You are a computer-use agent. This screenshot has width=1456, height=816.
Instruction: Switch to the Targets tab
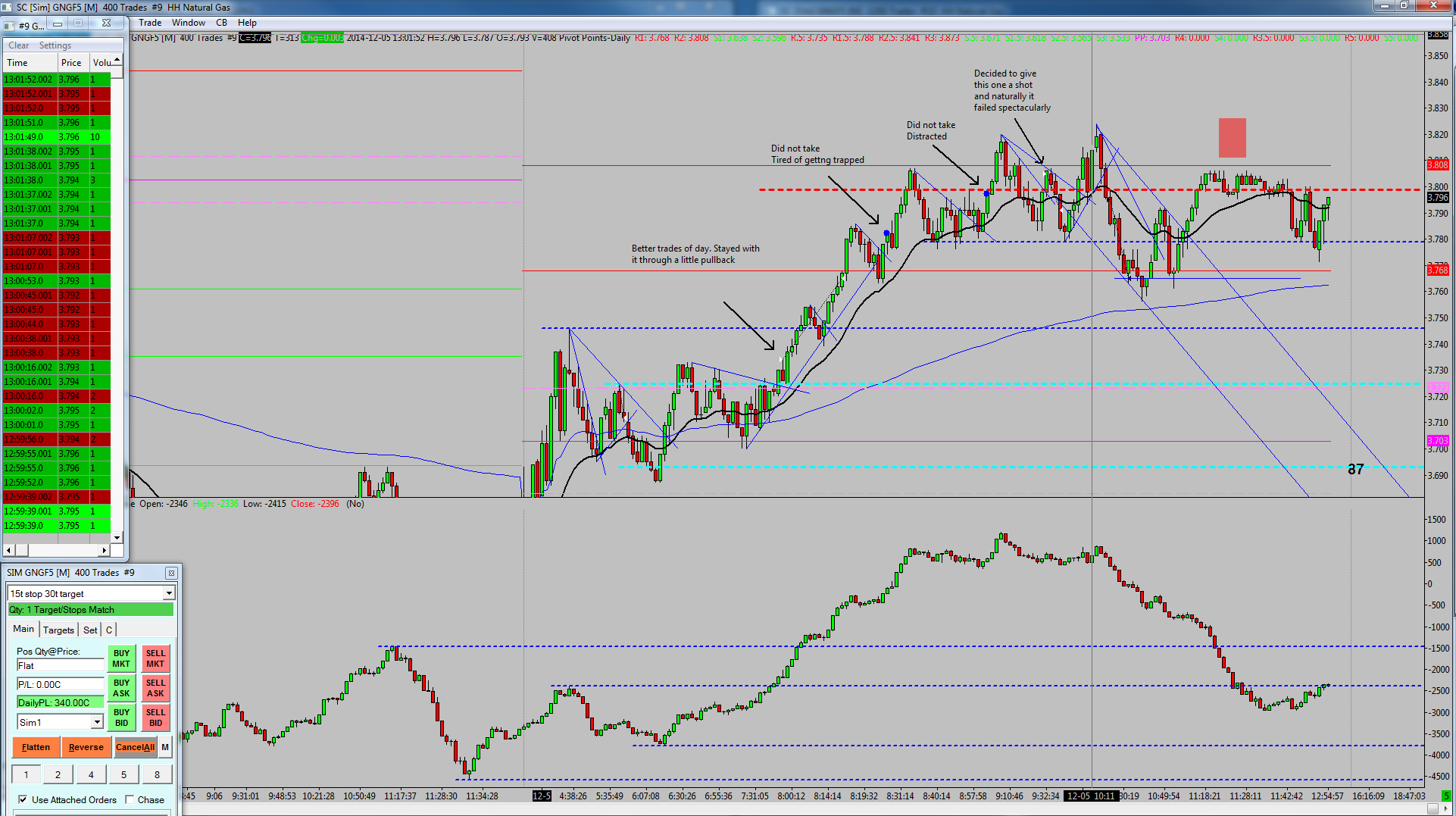pos(58,630)
